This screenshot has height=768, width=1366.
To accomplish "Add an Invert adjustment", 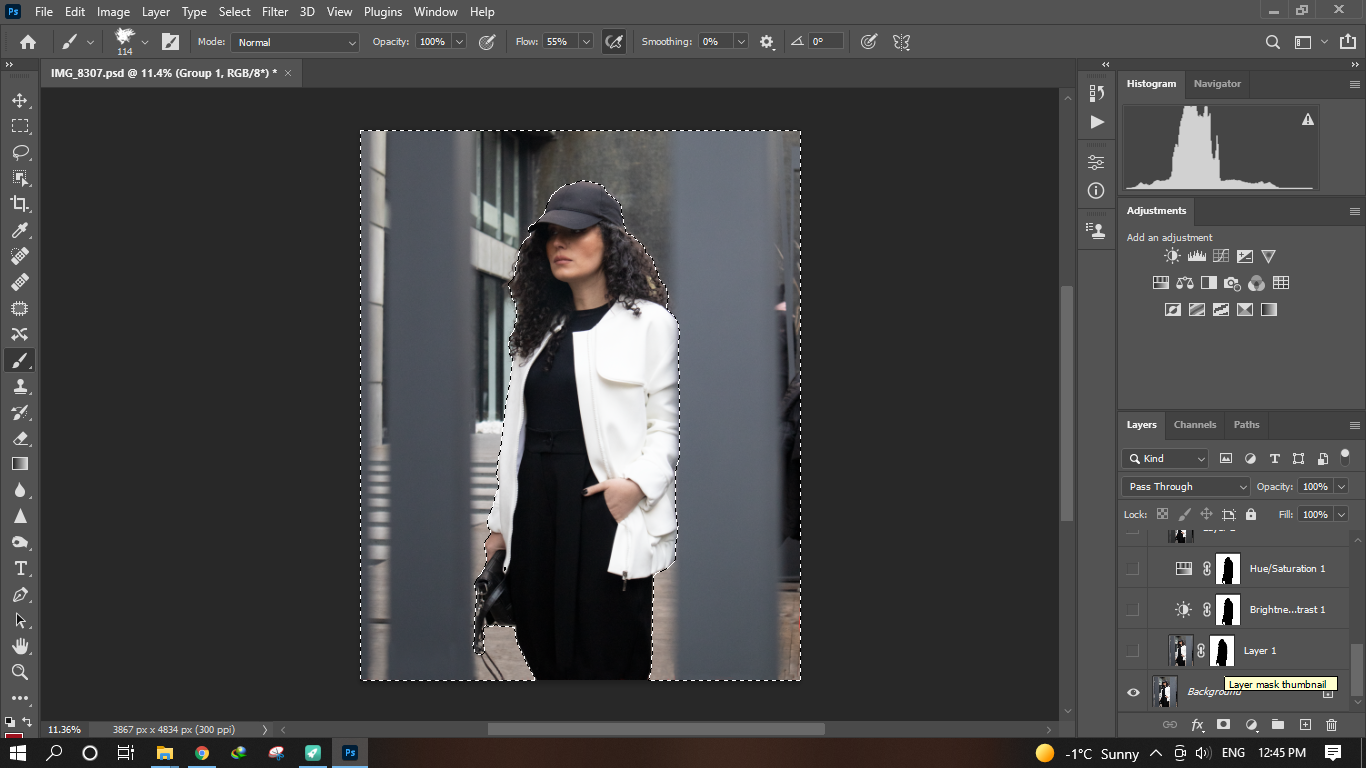I will tap(1173, 310).
